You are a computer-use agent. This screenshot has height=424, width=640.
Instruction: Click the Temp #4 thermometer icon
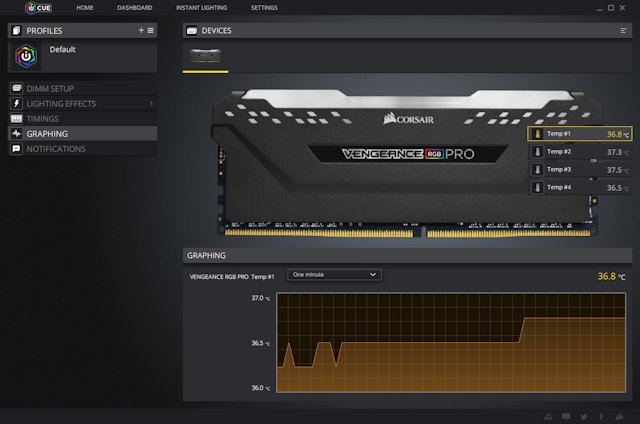tap(538, 188)
